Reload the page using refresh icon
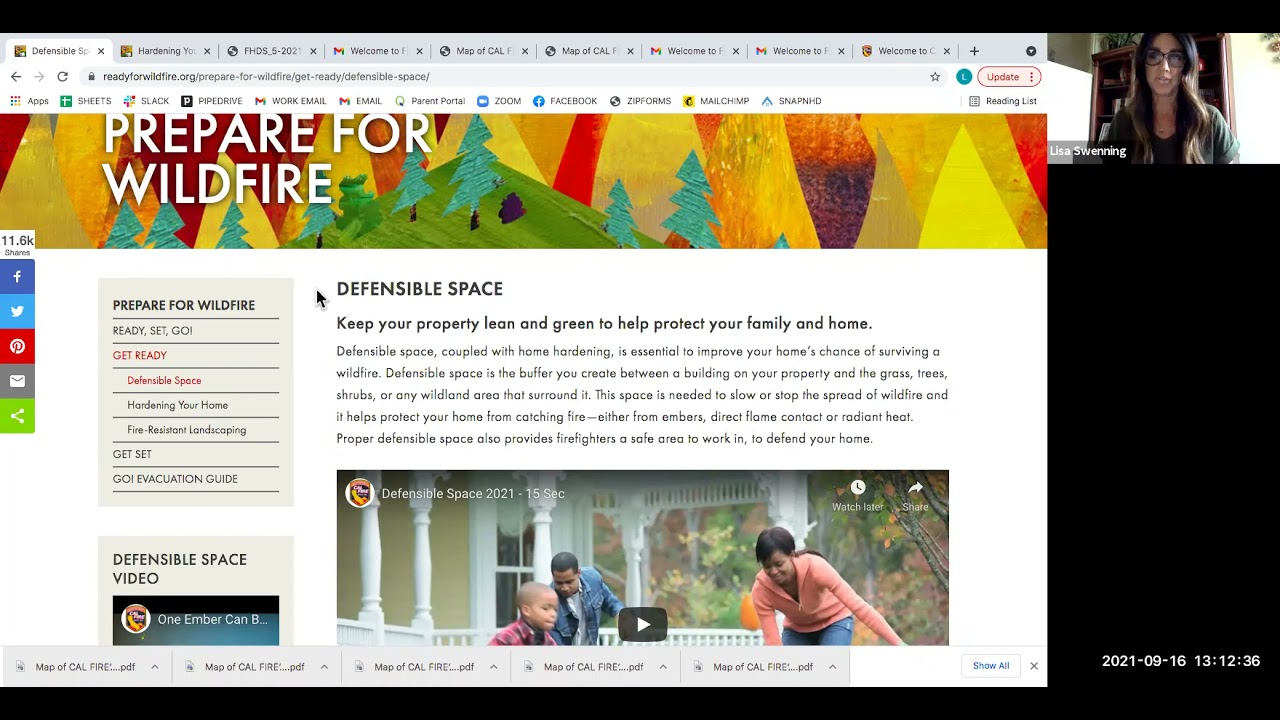Image resolution: width=1280 pixels, height=720 pixels. 62,77
